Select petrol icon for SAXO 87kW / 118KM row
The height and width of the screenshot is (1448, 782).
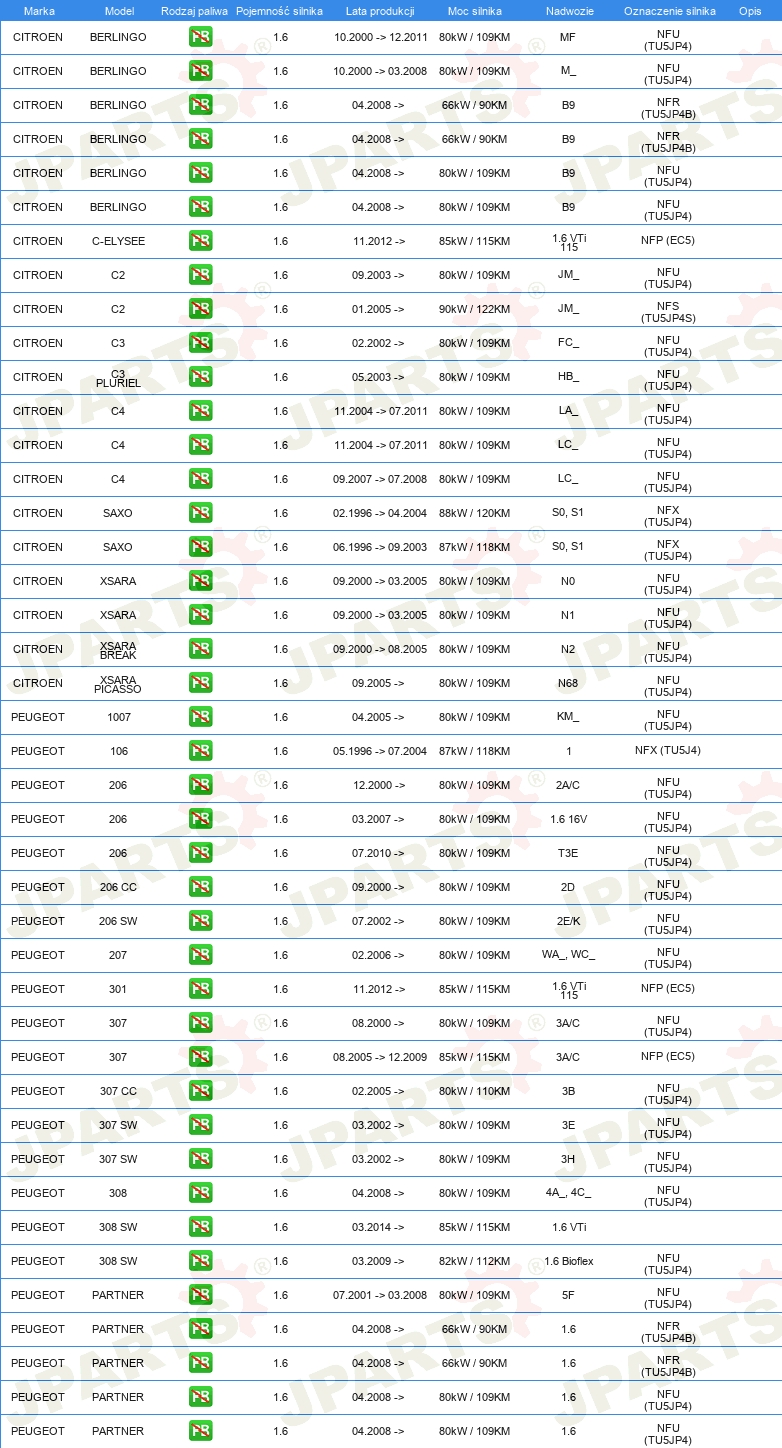(x=200, y=547)
